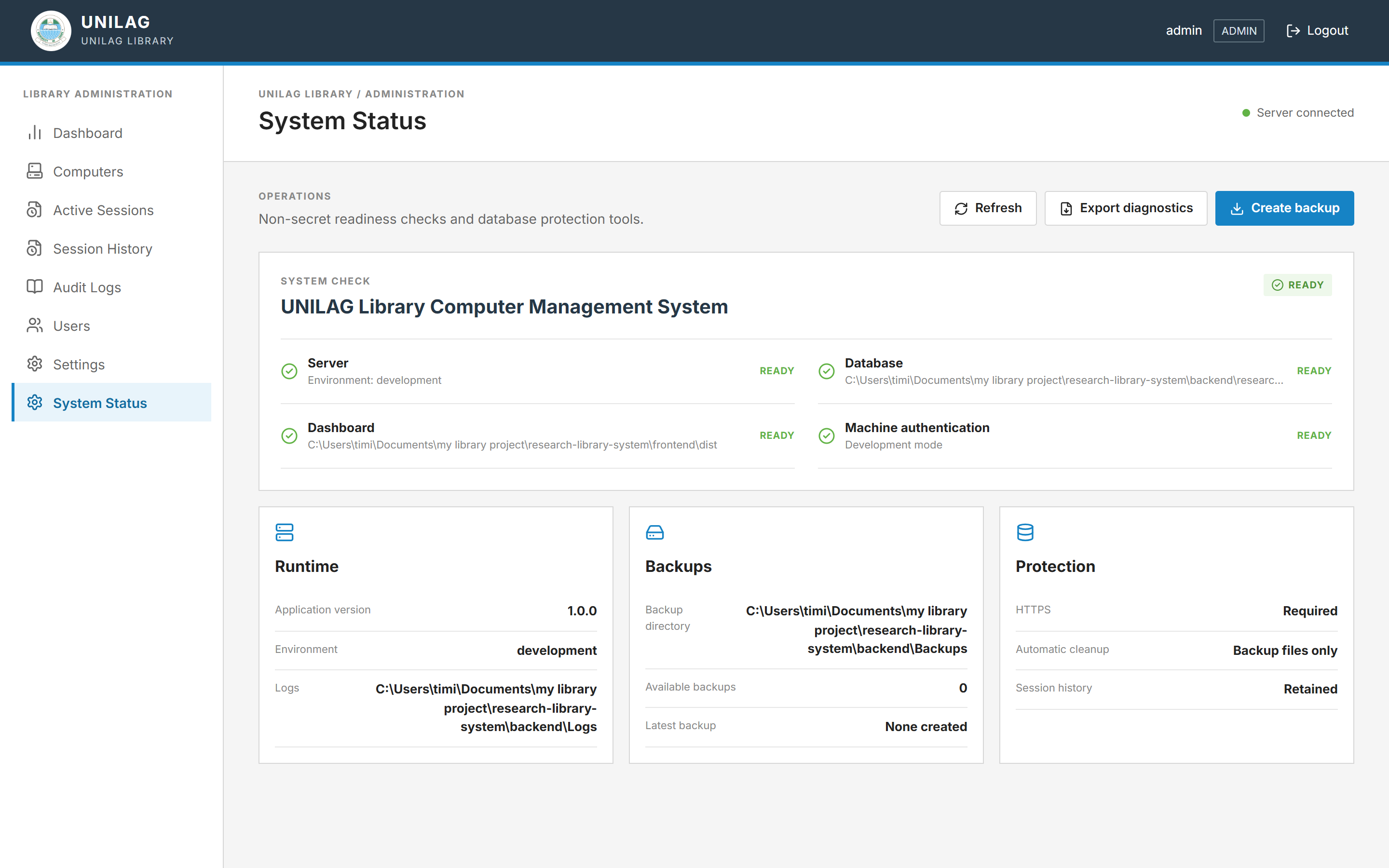Click 'Backup files only' cleanup value
The height and width of the screenshot is (868, 1389).
pyautogui.click(x=1284, y=651)
